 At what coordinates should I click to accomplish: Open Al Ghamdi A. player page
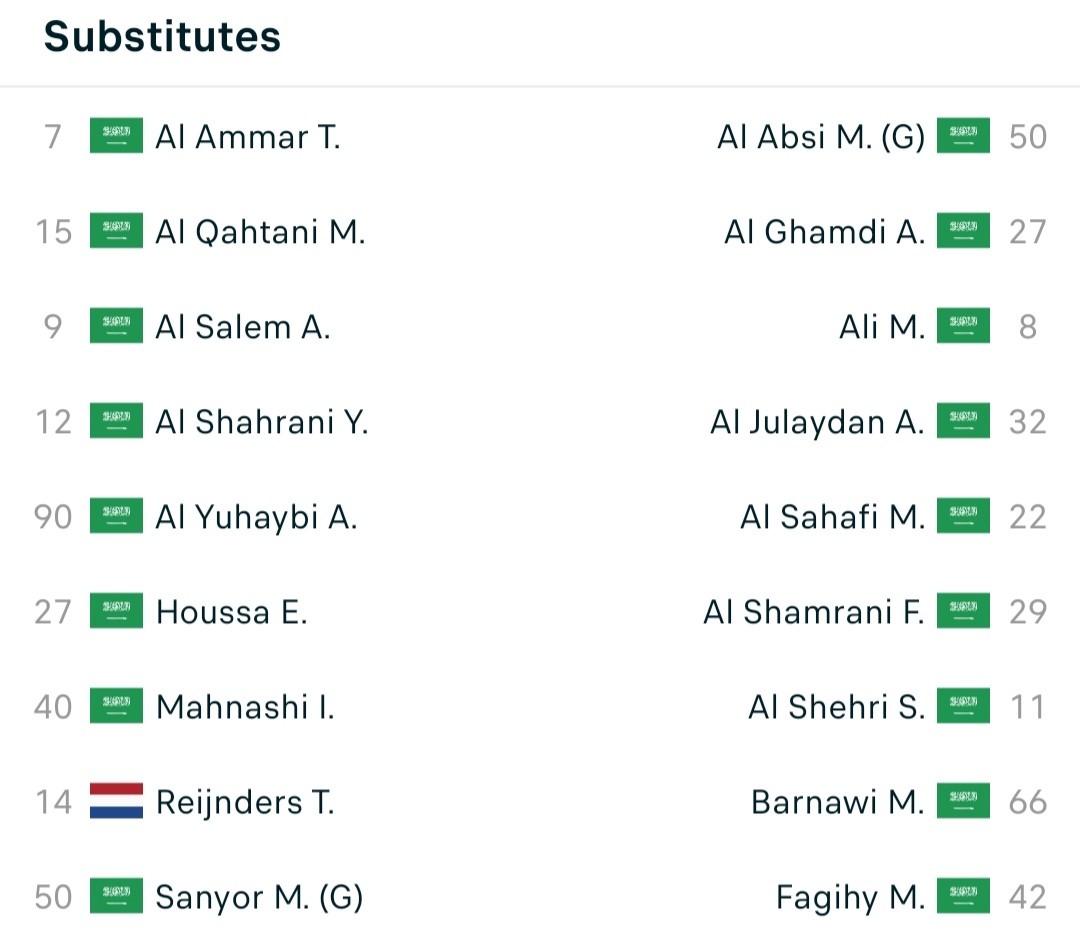(x=824, y=231)
